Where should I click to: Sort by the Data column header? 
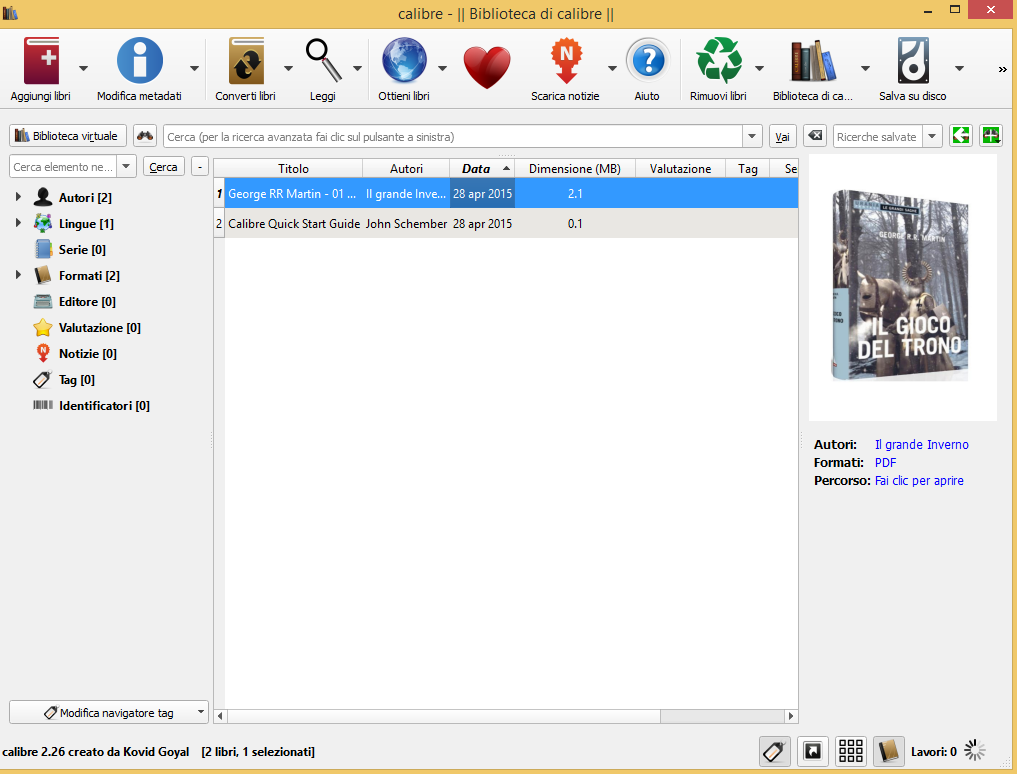coord(482,168)
